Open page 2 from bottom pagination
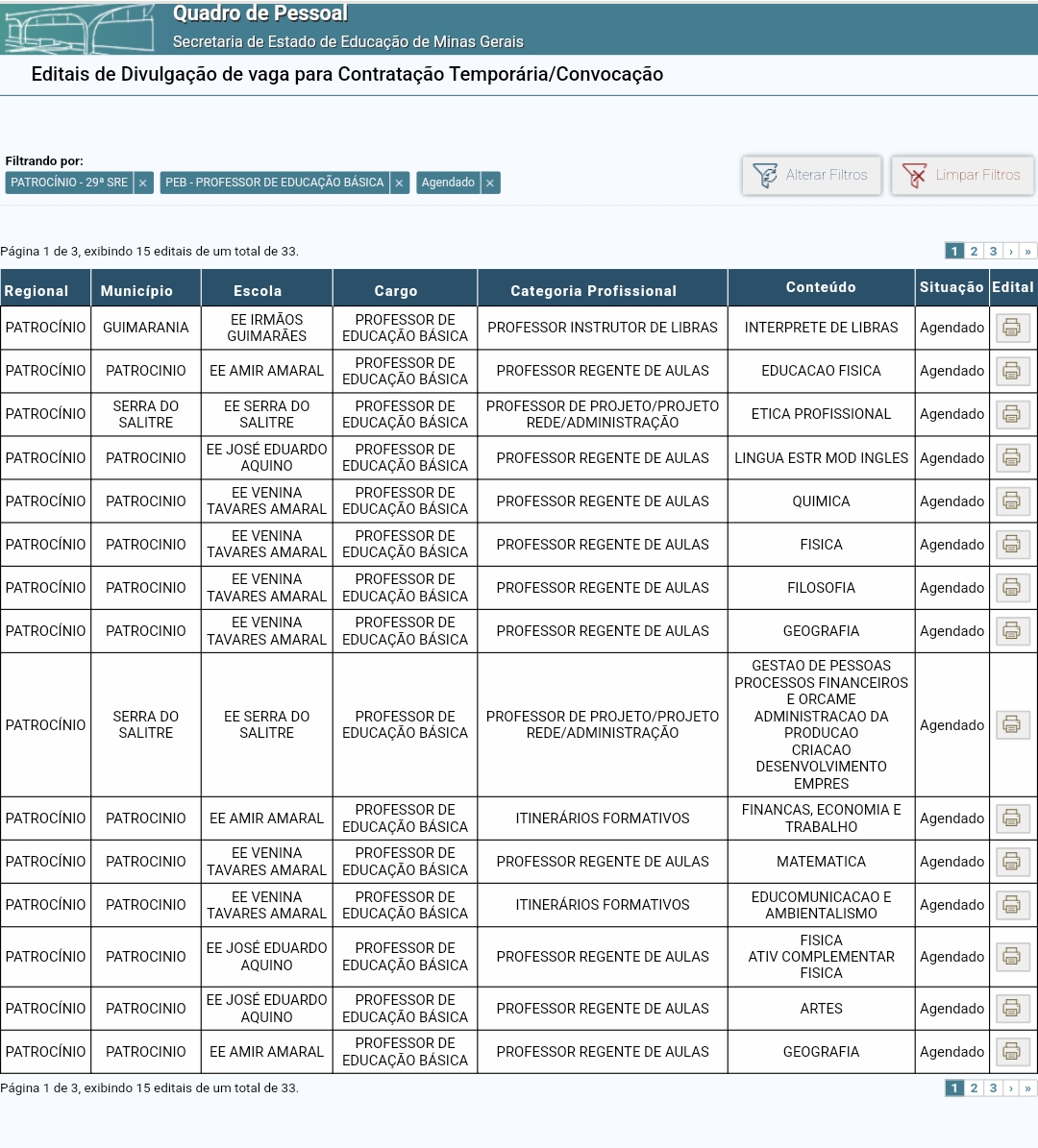 974,1088
